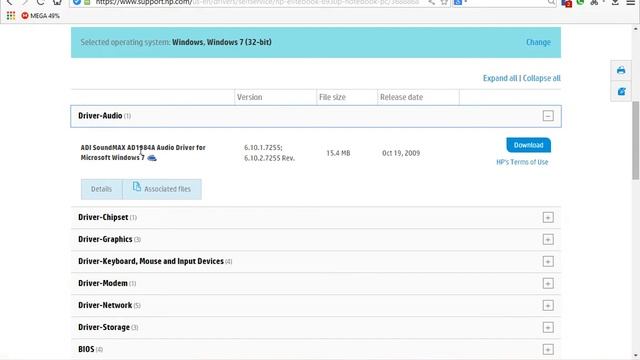Click the small icon after 'Microsoft Windows 7'
640x360 pixels.
[x=152, y=158]
